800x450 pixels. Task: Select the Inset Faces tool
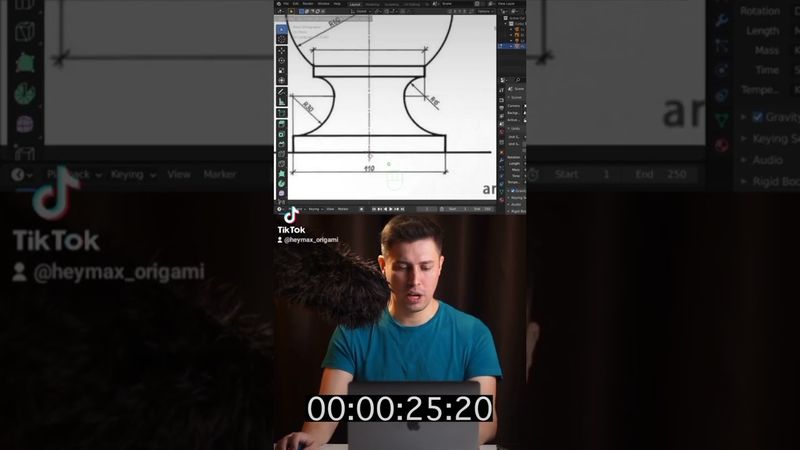click(x=282, y=134)
